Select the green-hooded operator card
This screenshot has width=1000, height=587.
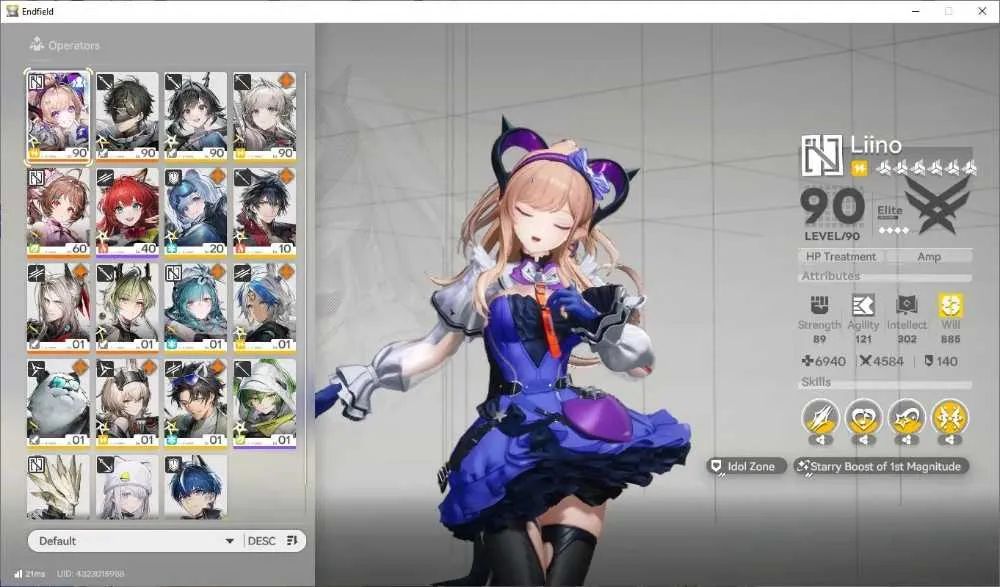tap(264, 404)
